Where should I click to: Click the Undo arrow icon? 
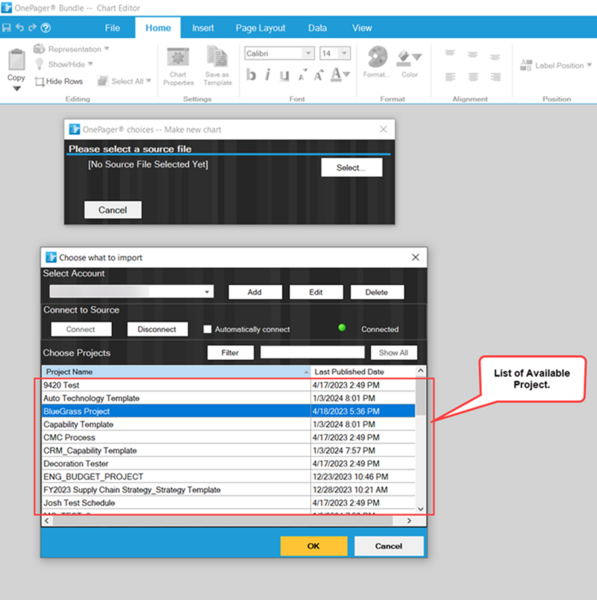(x=20, y=28)
